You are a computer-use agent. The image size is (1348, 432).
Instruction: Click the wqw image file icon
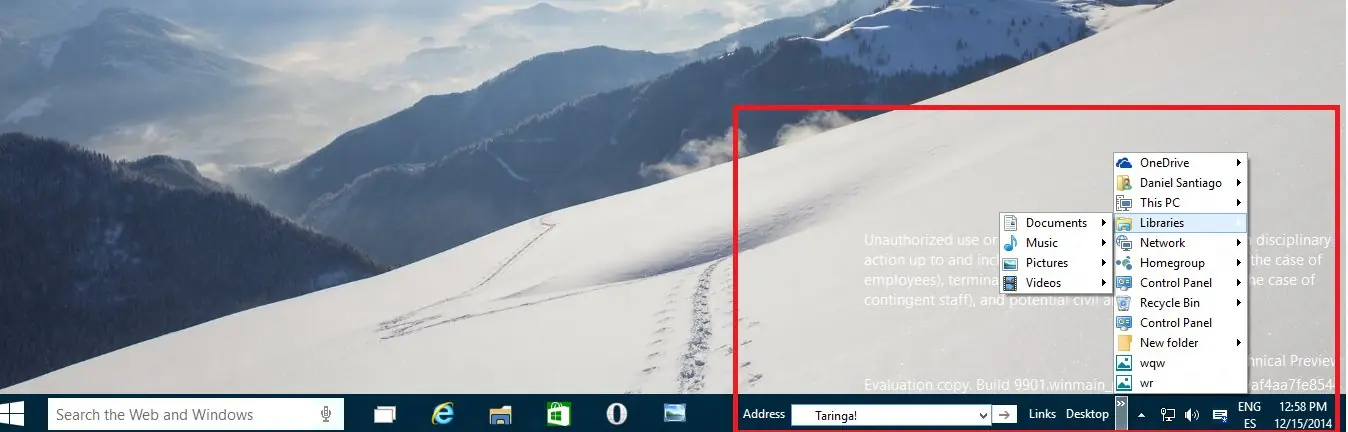1124,363
